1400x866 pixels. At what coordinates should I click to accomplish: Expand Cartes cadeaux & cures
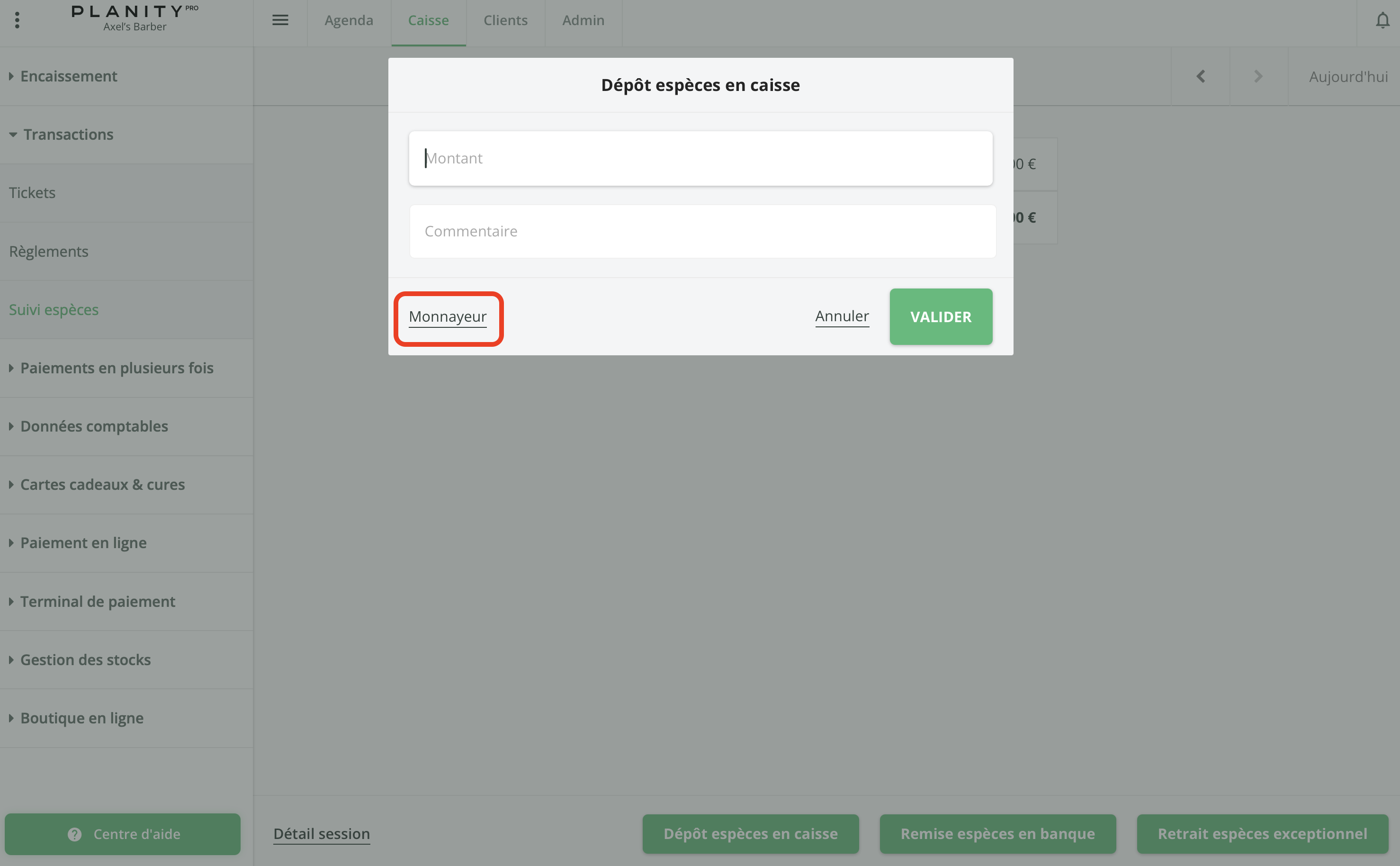(102, 485)
